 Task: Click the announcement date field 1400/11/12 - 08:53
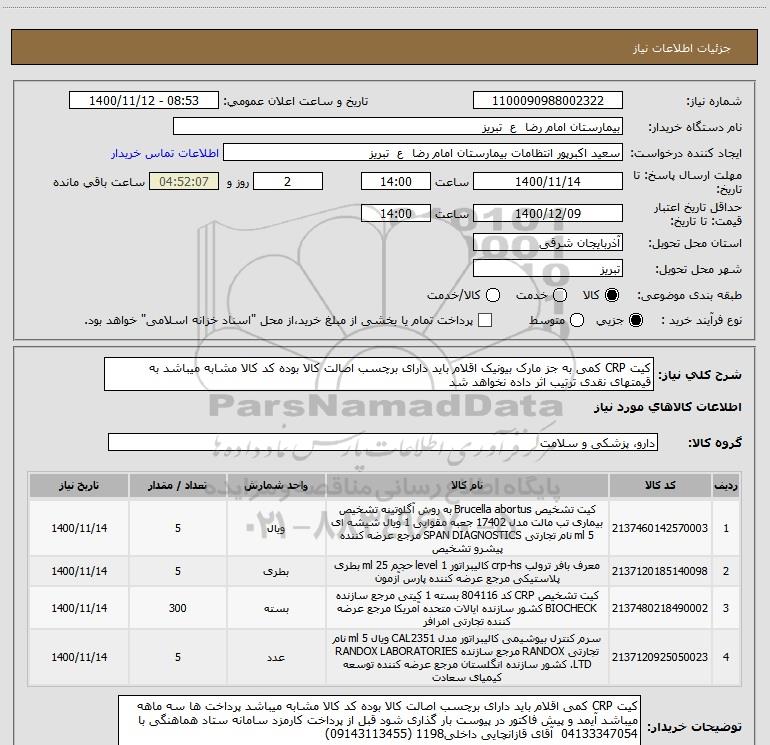click(x=144, y=100)
